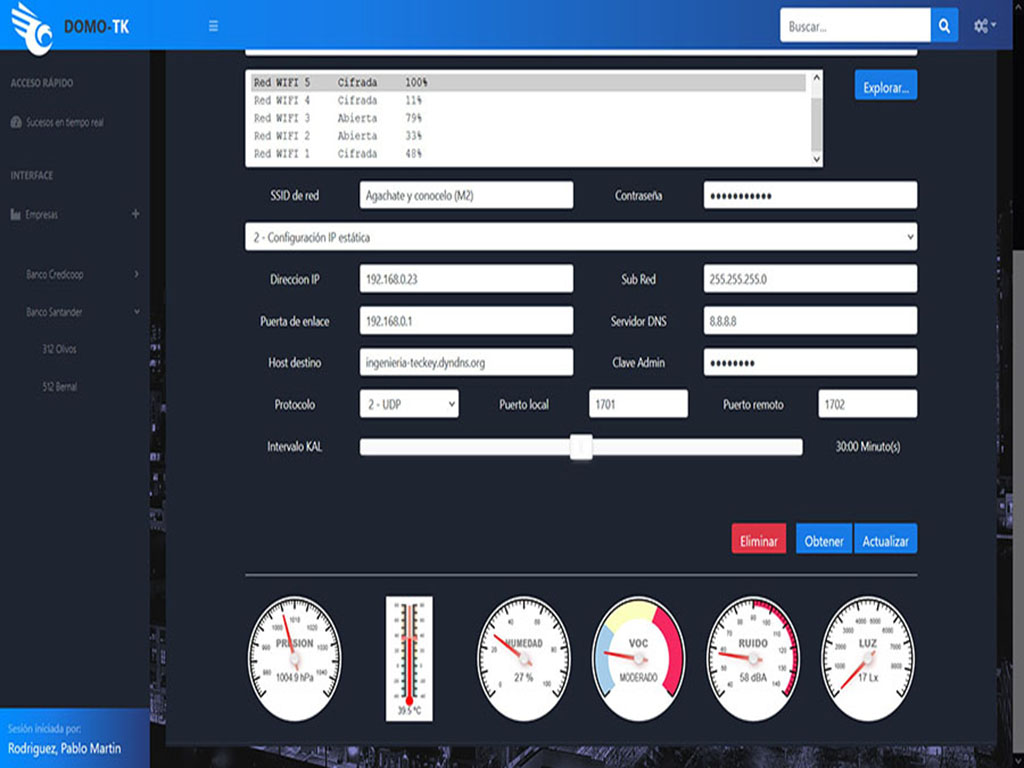Click the DOMO-TK logo
Screen dimensions: 1024x768
click(72, 28)
